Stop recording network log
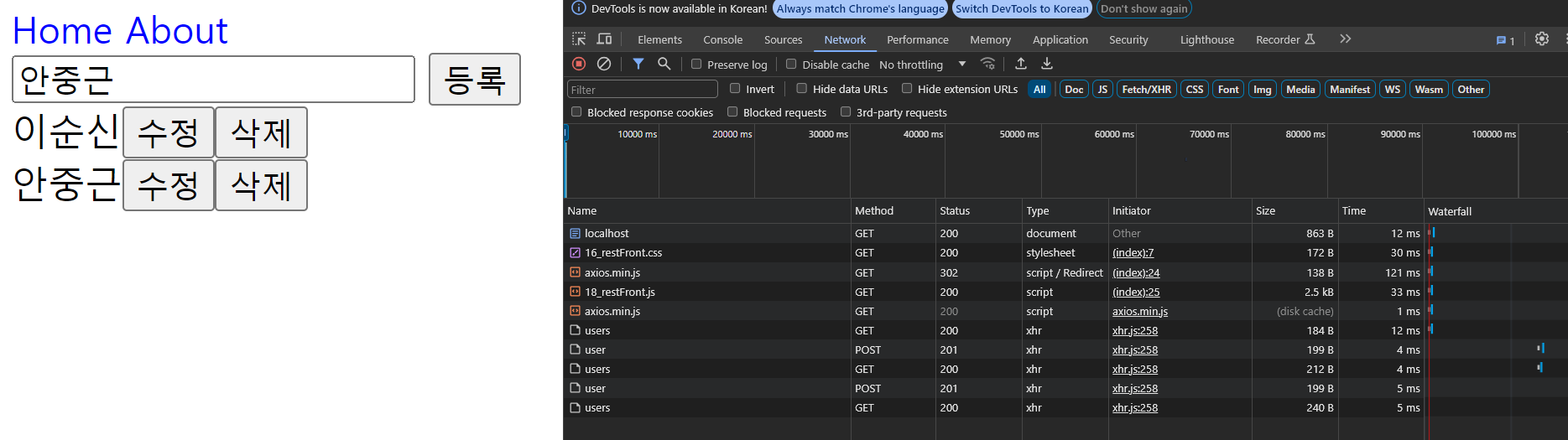Image resolution: width=1568 pixels, height=440 pixels. tap(579, 64)
